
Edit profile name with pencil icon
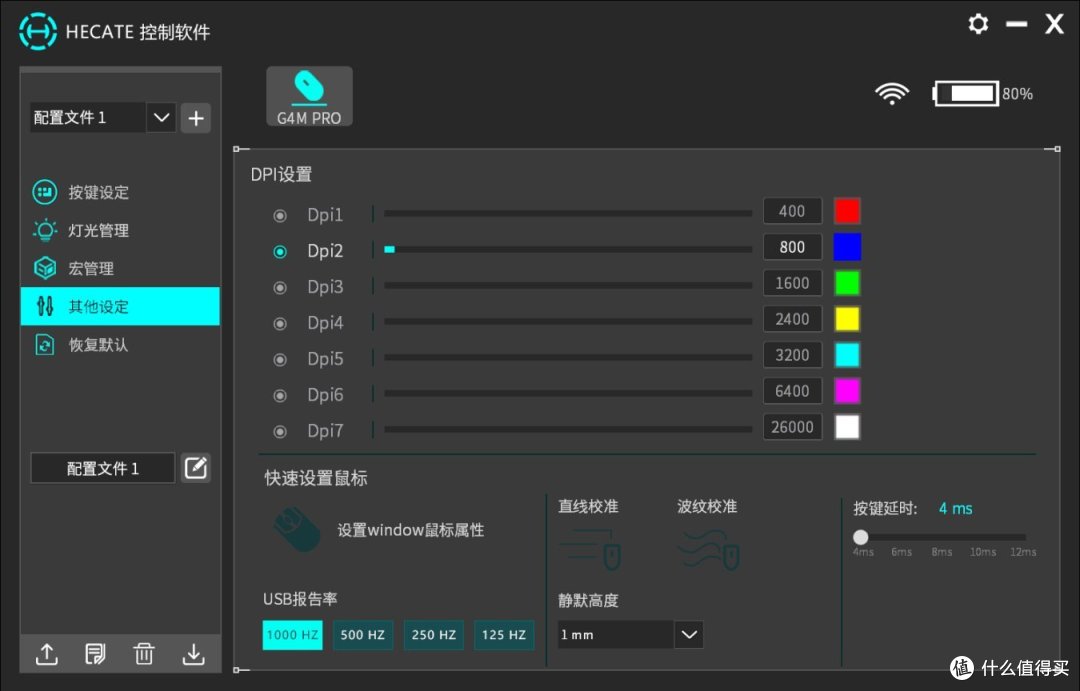click(x=196, y=468)
